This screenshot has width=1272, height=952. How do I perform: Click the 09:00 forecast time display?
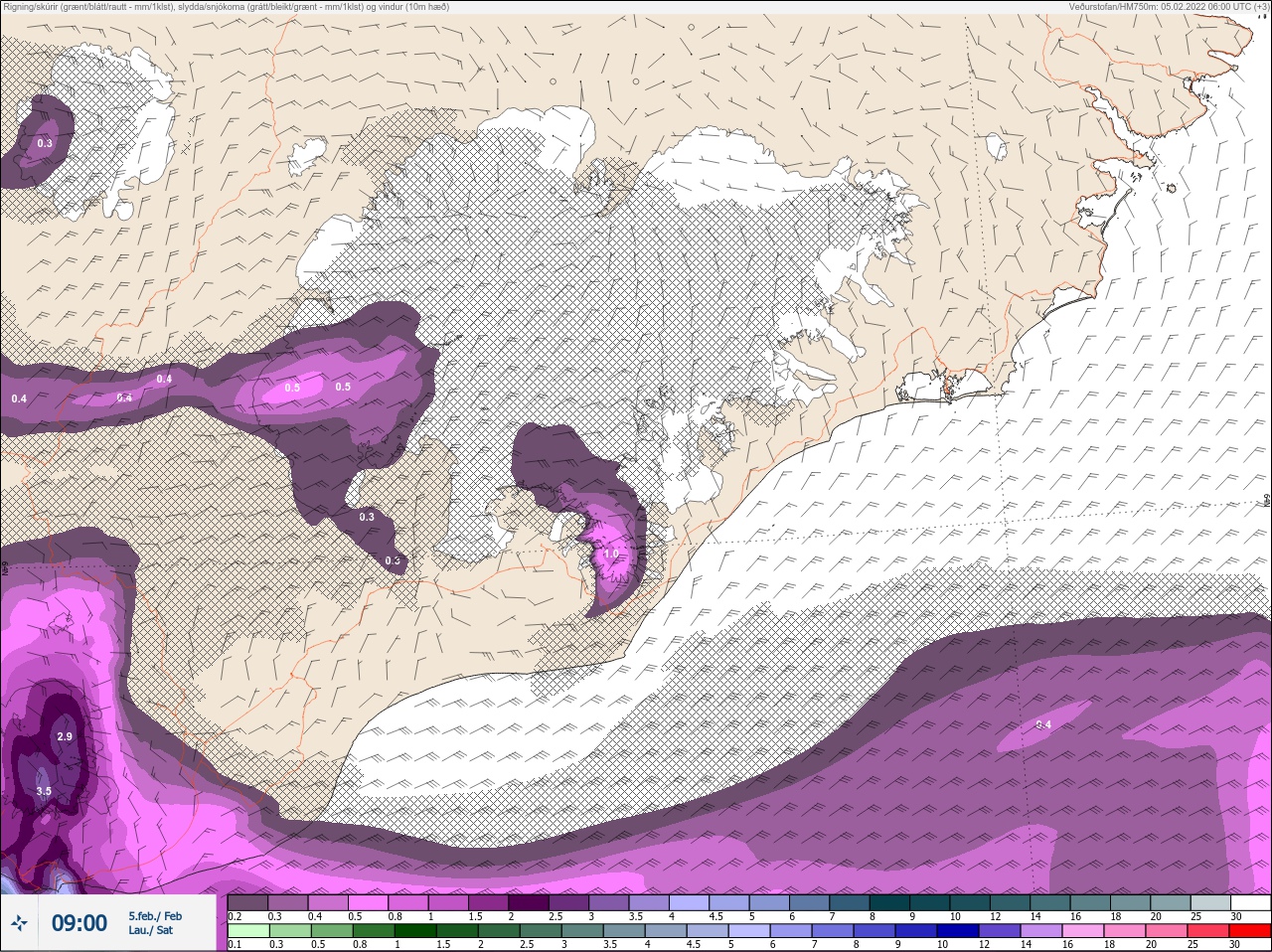[79, 923]
